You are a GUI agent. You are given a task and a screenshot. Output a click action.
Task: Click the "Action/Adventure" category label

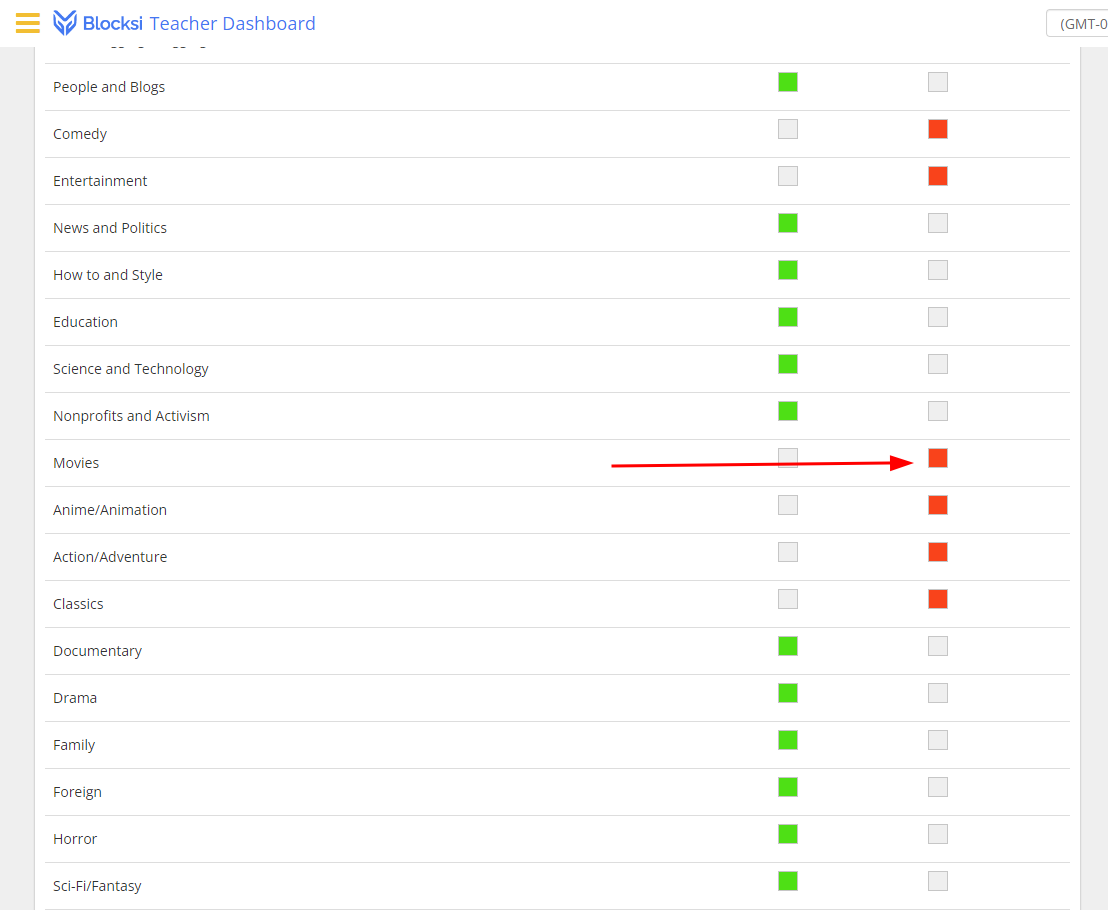[110, 557]
